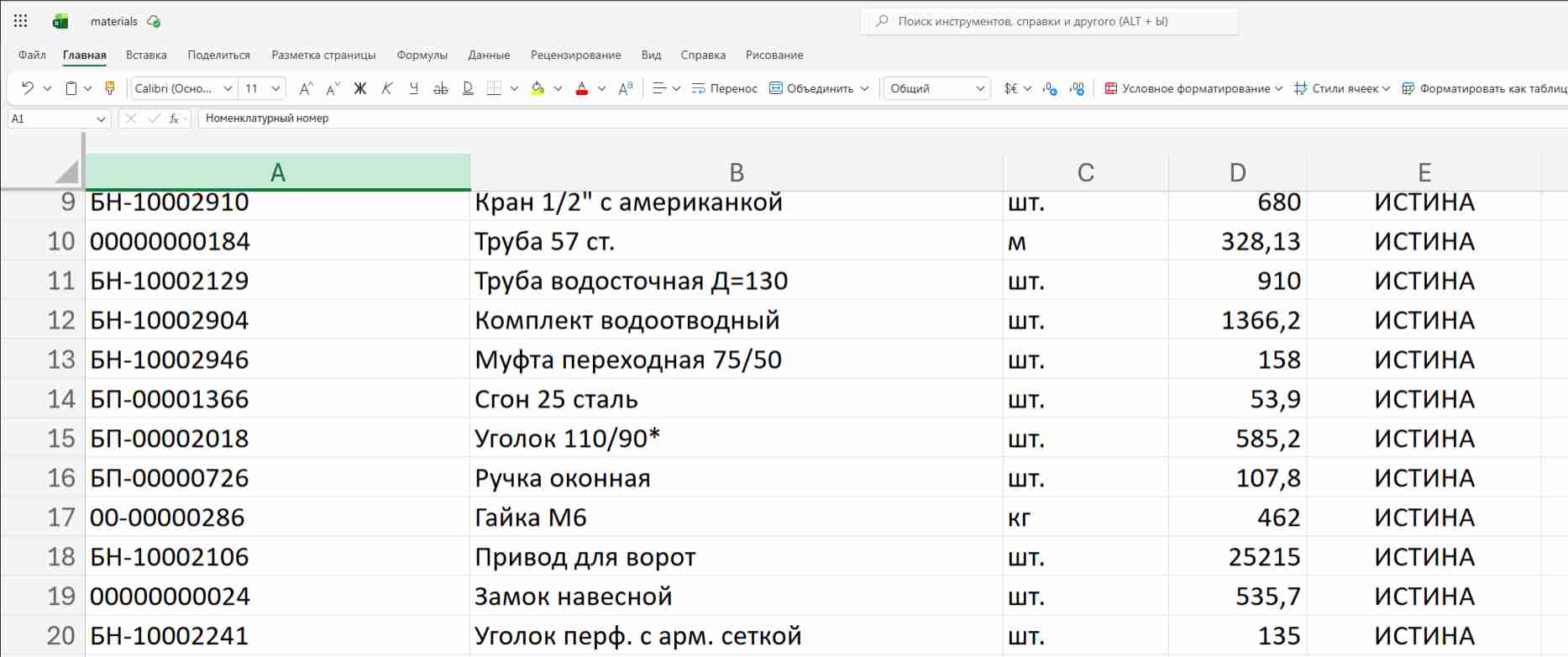Click Форматировать как таблицу
Viewport: 1568px width, 657px height.
(1484, 88)
